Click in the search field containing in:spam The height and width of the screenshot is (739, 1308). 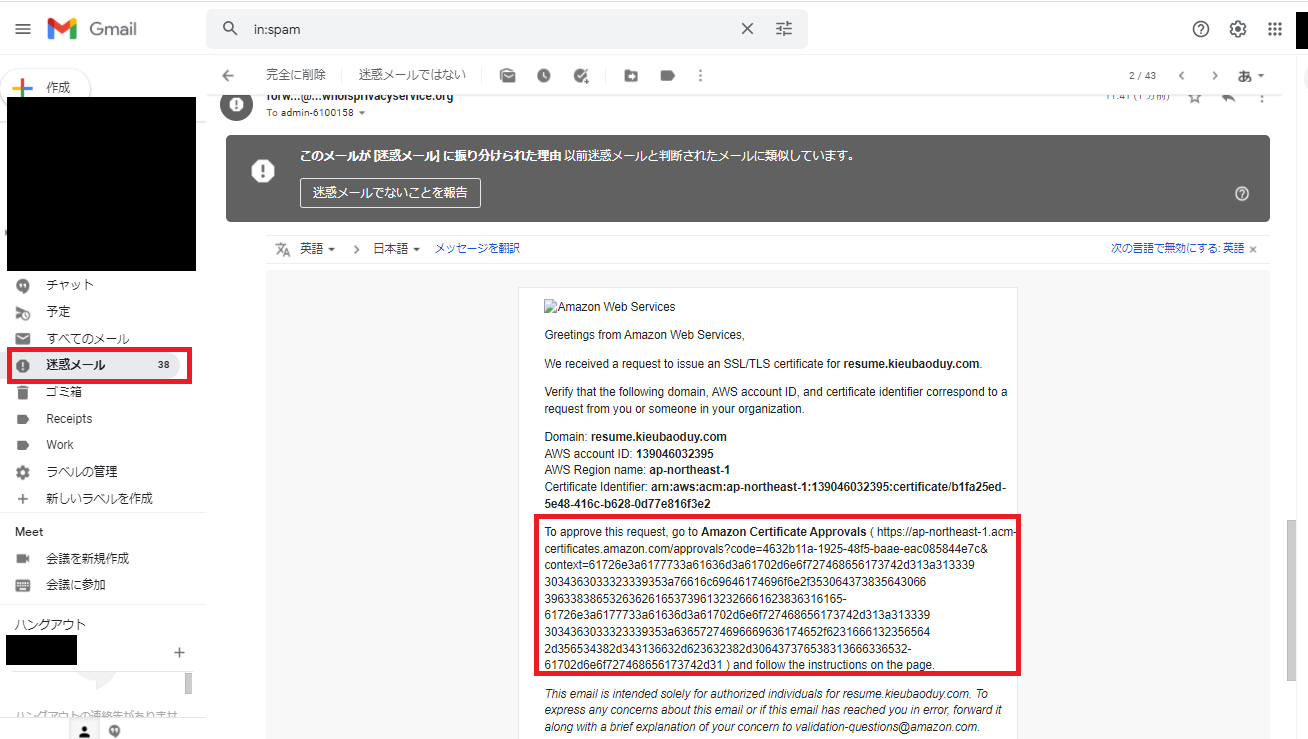(490, 29)
